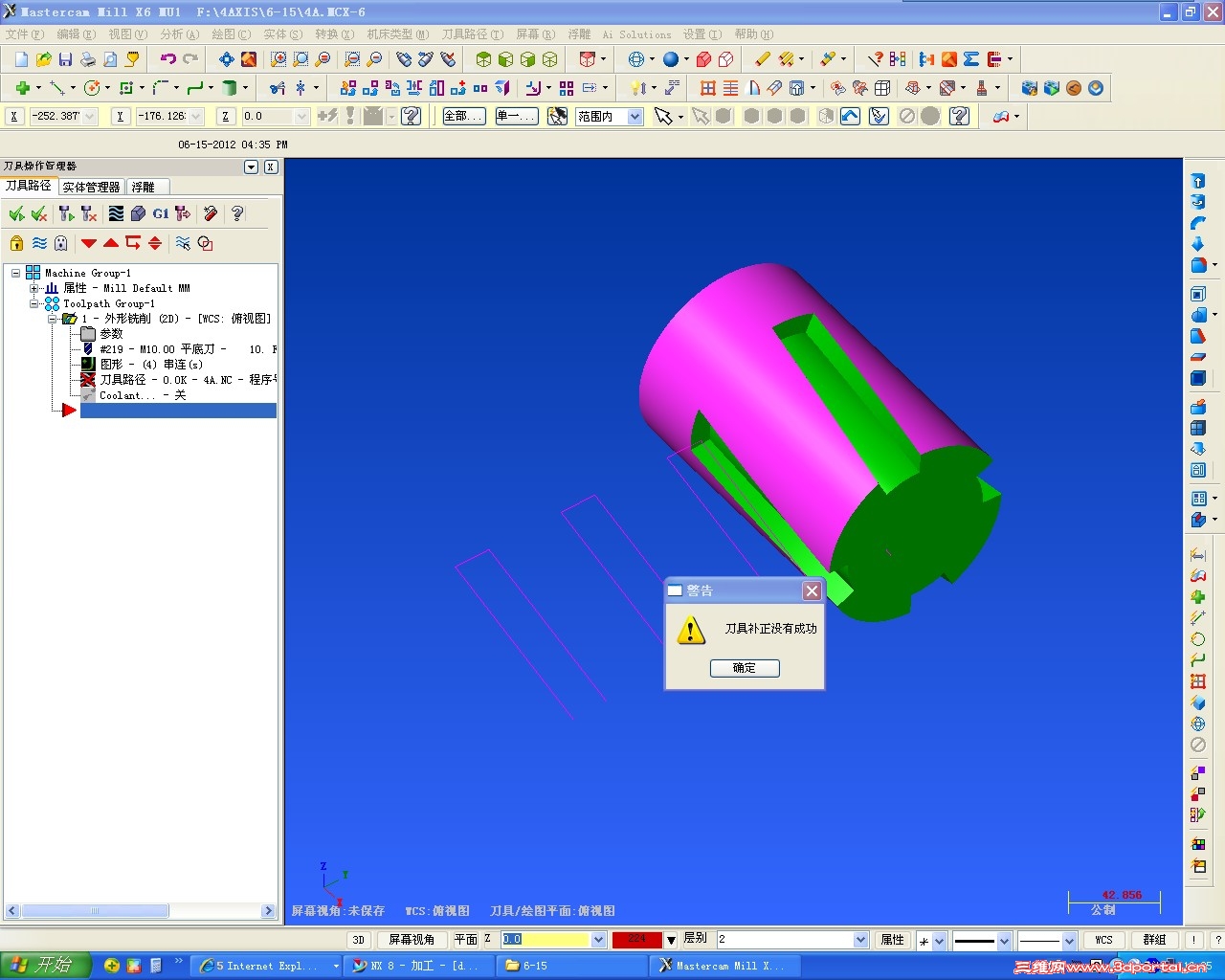Screen dimensions: 1225x980
Task: Click the WCS button in status bar
Action: point(1103,940)
